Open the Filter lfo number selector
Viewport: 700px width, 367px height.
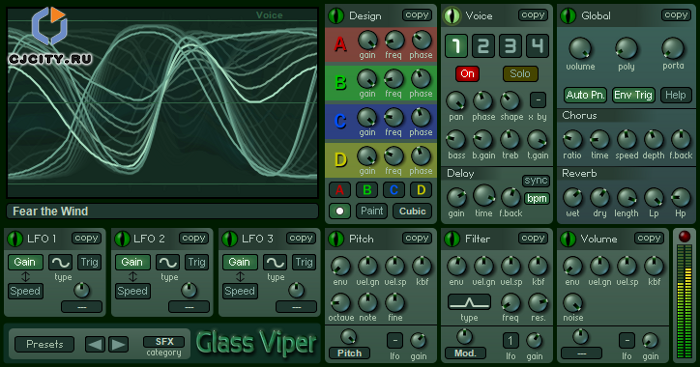pyautogui.click(x=511, y=341)
